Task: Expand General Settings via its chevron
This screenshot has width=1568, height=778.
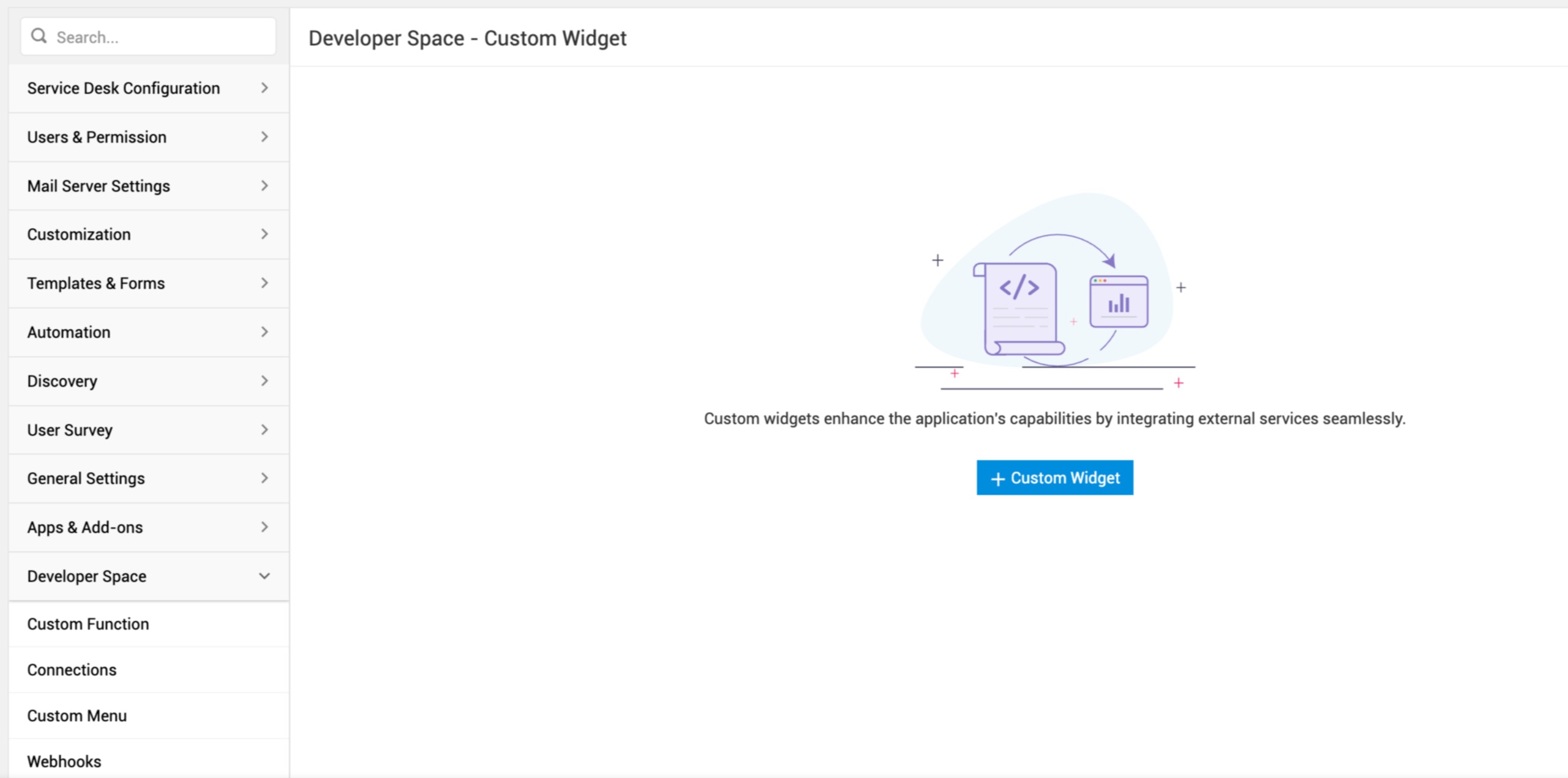Action: (264, 478)
